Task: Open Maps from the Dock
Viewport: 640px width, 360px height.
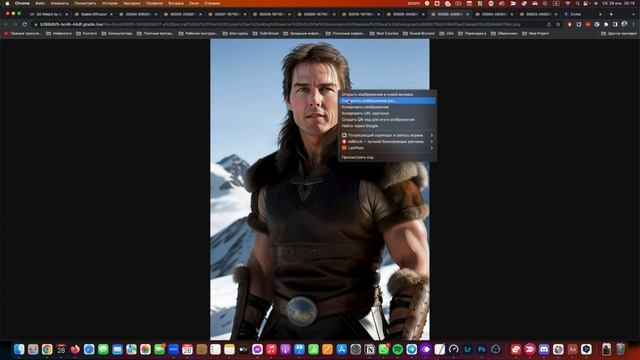Action: tap(131, 349)
